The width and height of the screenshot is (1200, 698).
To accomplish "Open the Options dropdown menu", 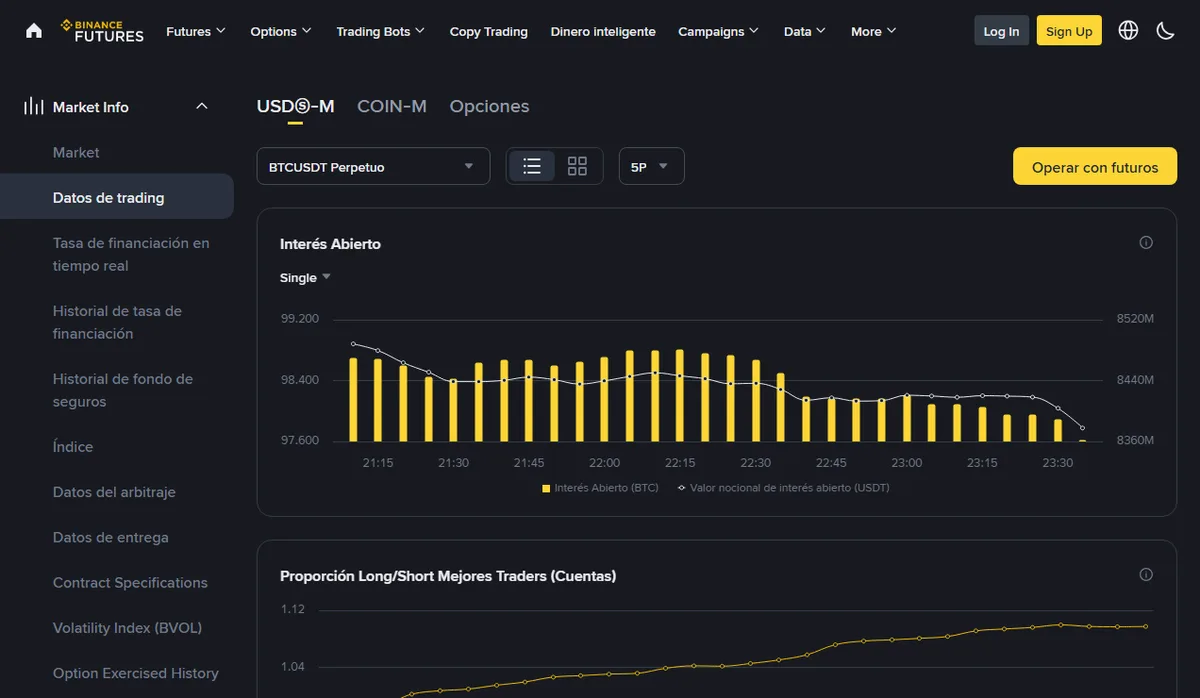I will (x=281, y=31).
